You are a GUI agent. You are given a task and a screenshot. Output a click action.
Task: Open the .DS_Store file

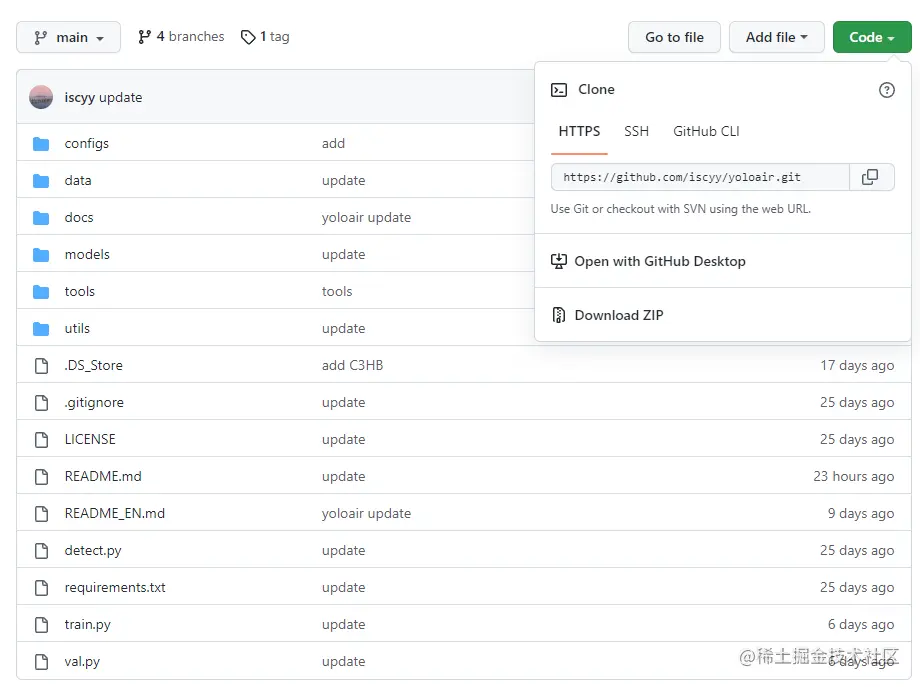93,366
